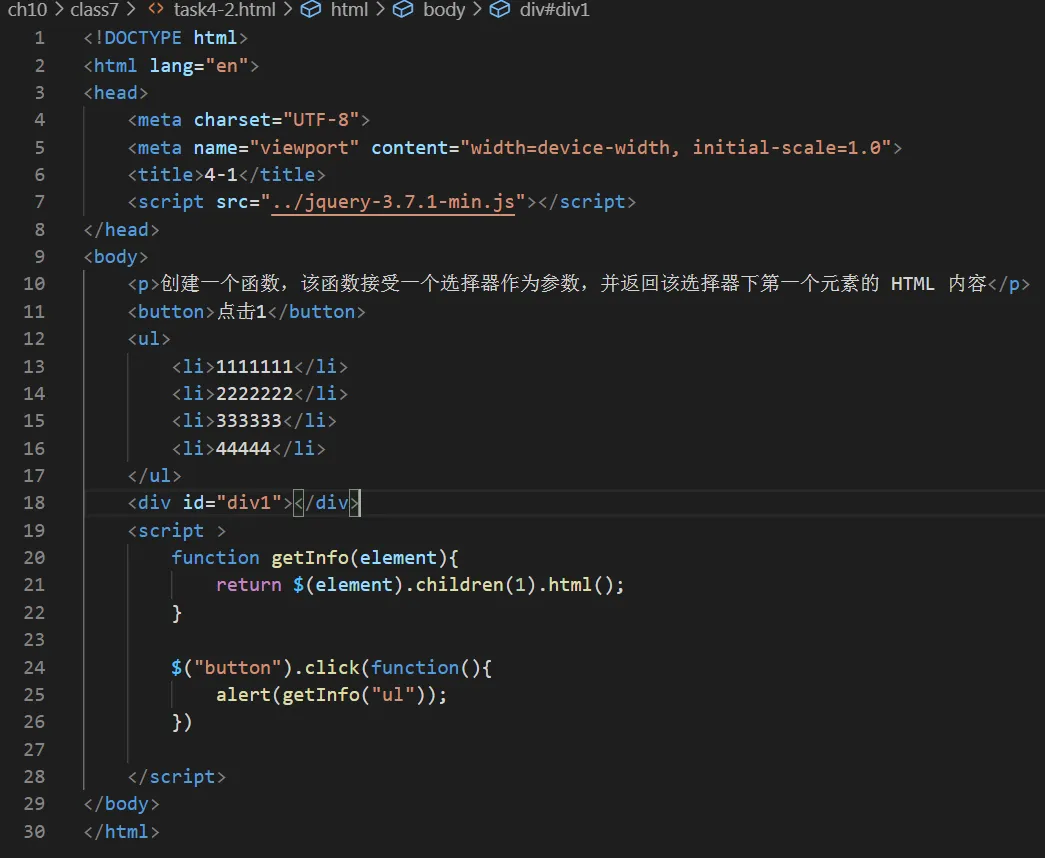Click the click method on line 24
Screen dimensions: 1045x858
point(332,667)
